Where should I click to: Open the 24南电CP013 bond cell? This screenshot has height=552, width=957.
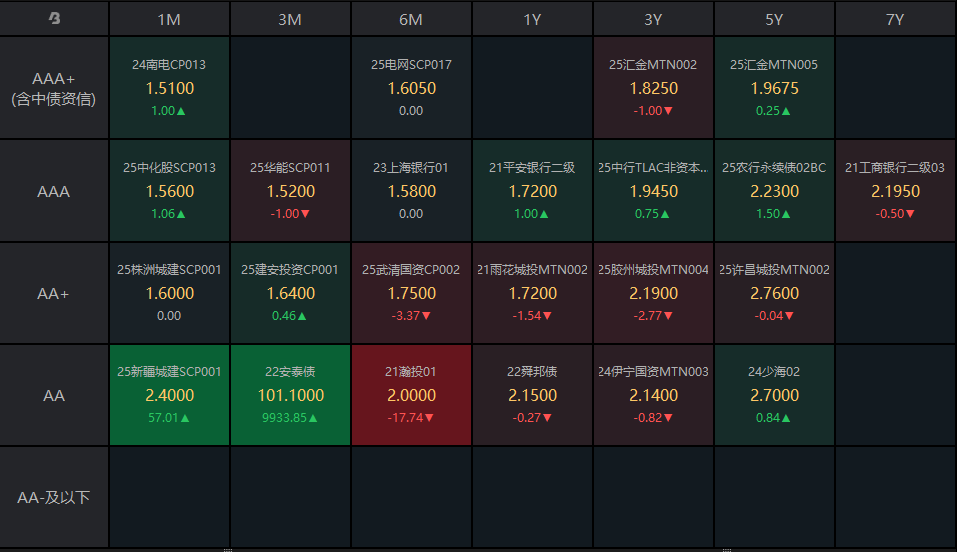(x=169, y=88)
